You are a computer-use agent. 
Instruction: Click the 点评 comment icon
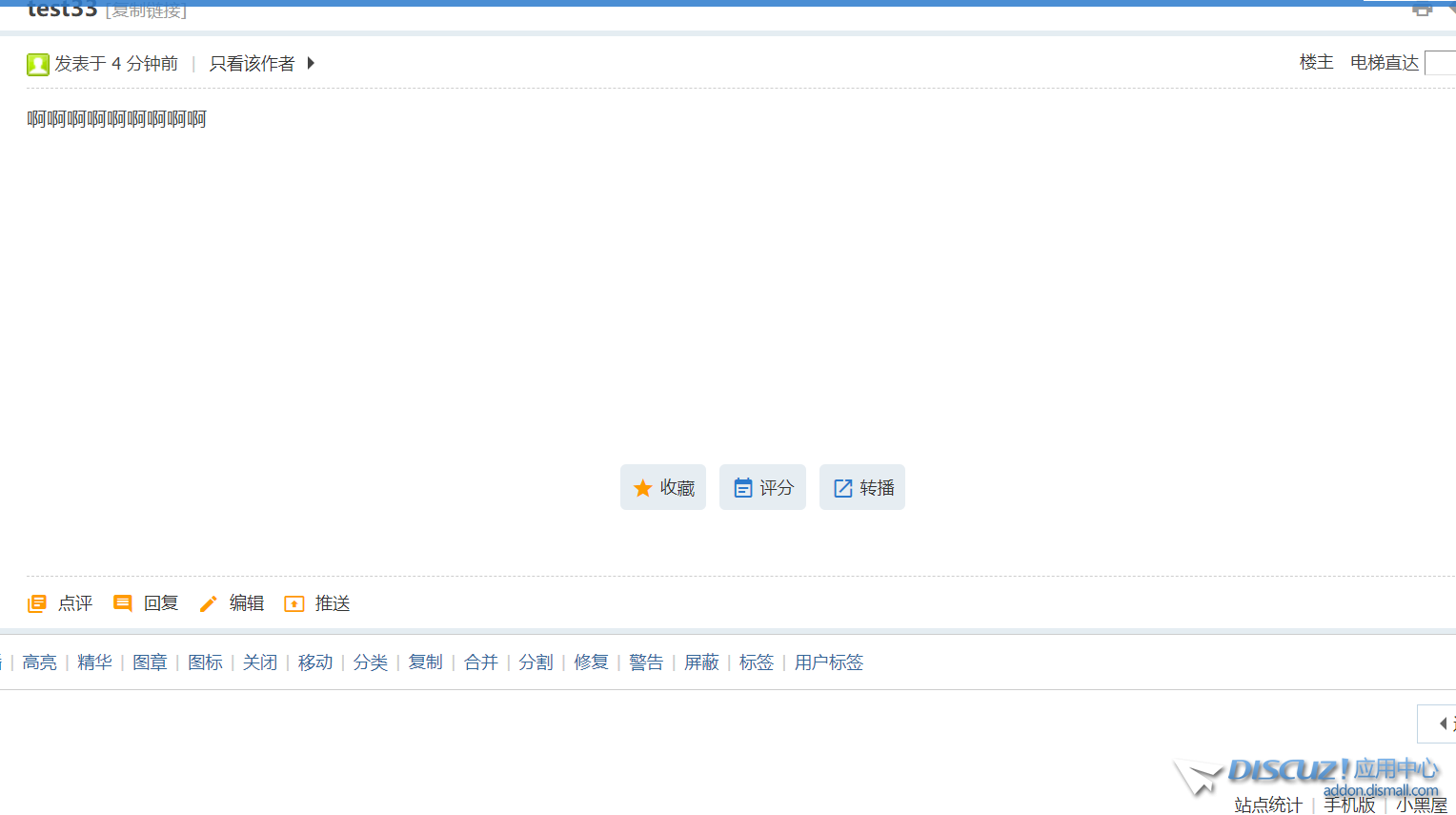pyautogui.click(x=37, y=603)
